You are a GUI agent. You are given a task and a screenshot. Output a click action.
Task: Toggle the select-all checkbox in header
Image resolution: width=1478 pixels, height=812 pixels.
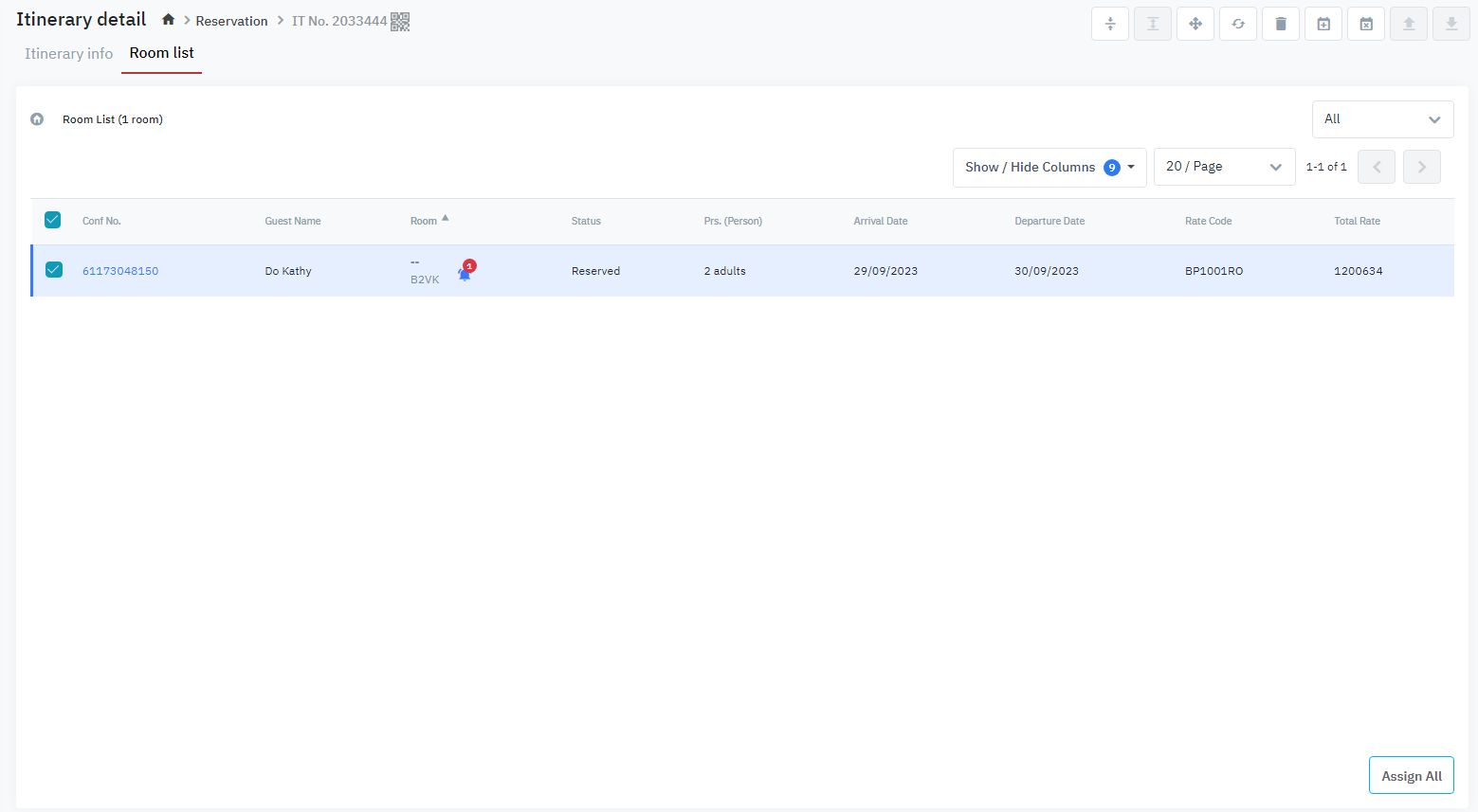53,220
